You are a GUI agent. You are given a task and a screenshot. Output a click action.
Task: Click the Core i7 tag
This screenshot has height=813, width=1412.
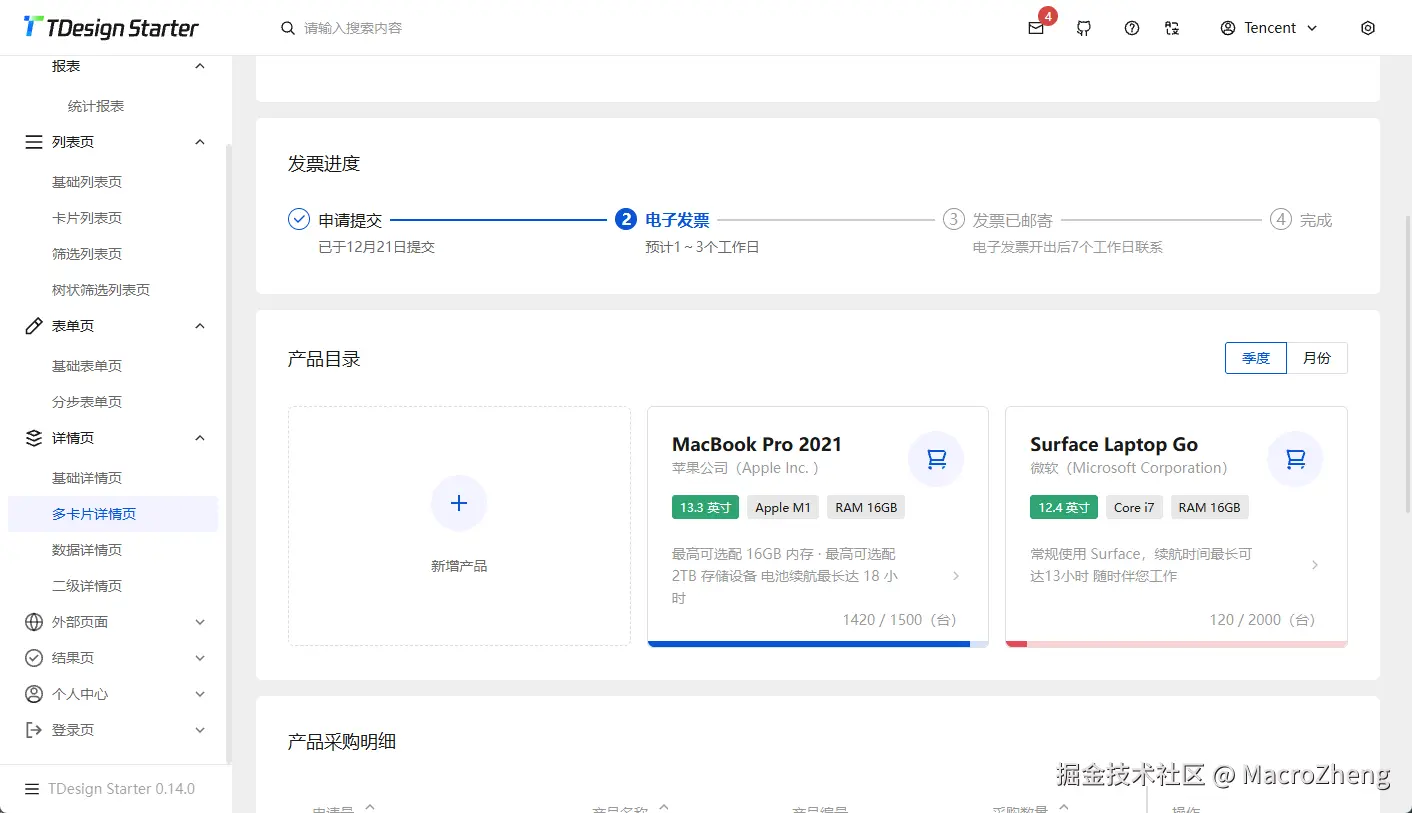coord(1134,507)
